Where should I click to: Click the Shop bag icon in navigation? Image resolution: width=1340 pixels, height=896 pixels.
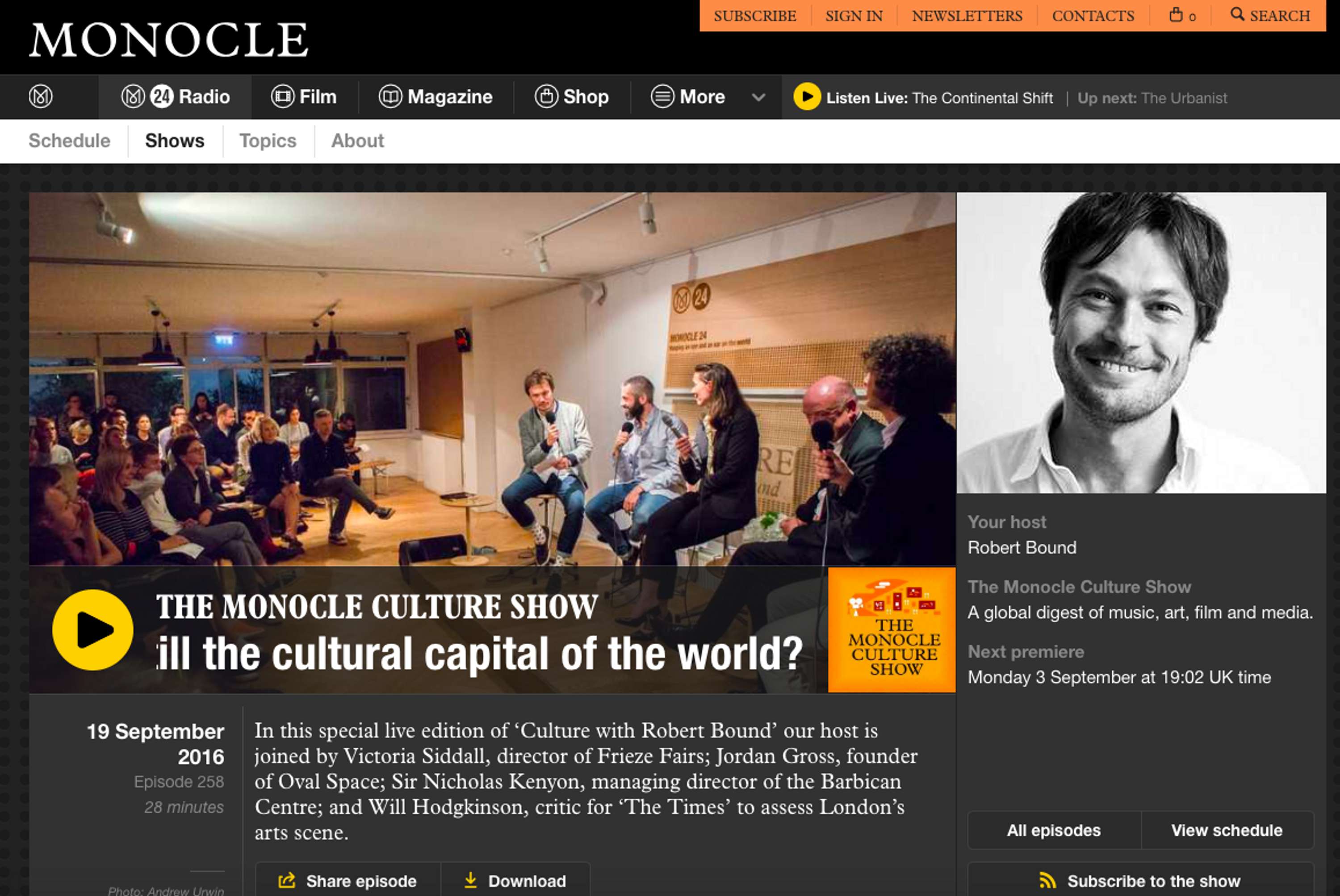546,96
